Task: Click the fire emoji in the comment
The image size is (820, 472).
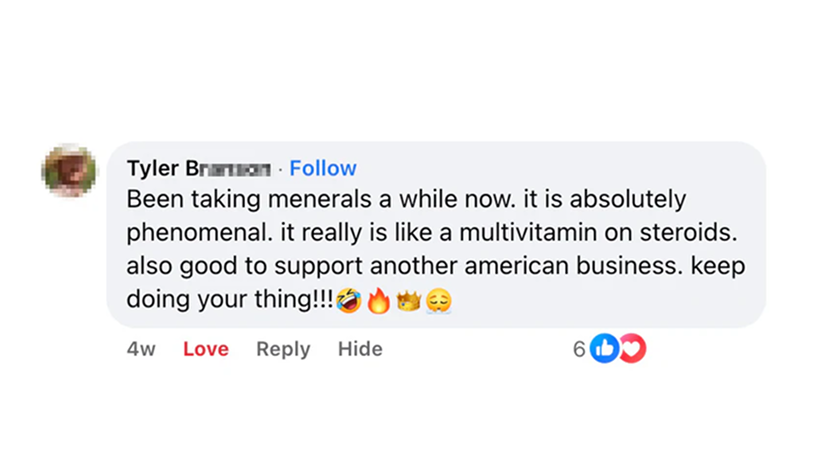Action: click(x=378, y=300)
